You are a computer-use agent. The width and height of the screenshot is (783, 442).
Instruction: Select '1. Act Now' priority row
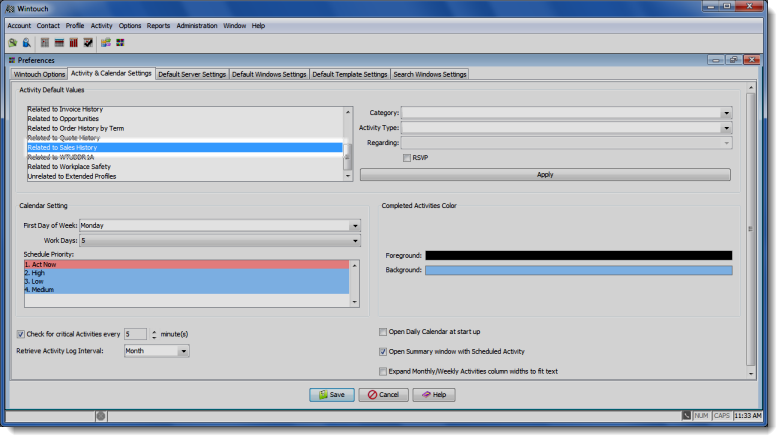pyautogui.click(x=187, y=265)
